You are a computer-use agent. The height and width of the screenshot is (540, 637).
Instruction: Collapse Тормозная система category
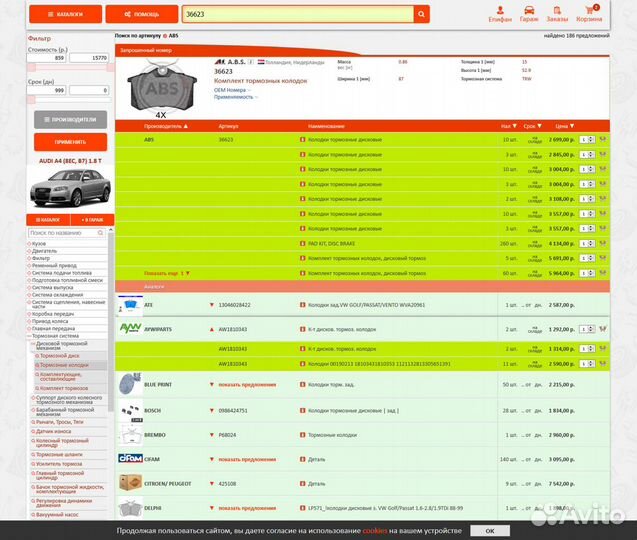click(55, 336)
